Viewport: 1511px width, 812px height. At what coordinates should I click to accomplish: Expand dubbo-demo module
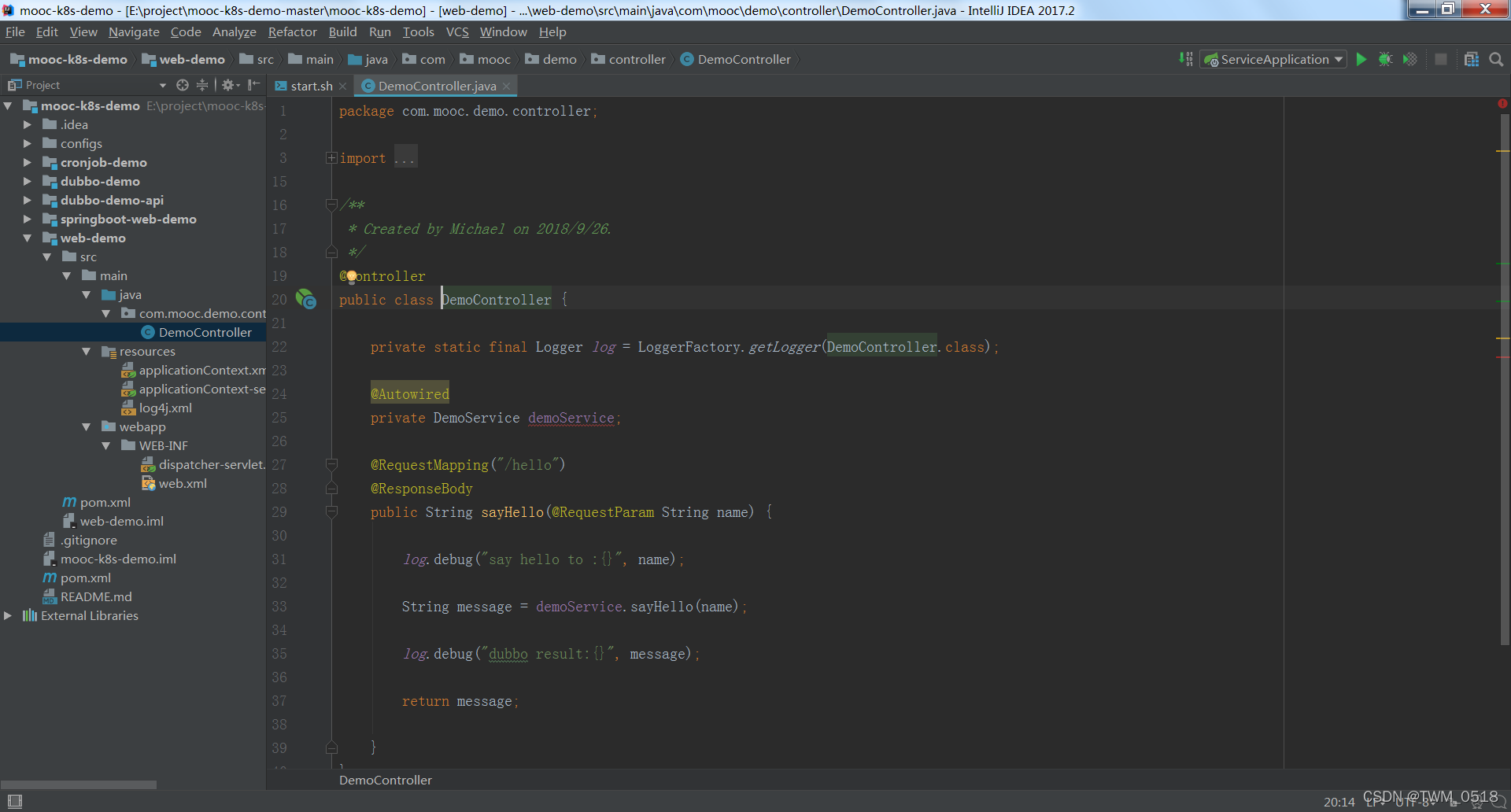coord(28,181)
